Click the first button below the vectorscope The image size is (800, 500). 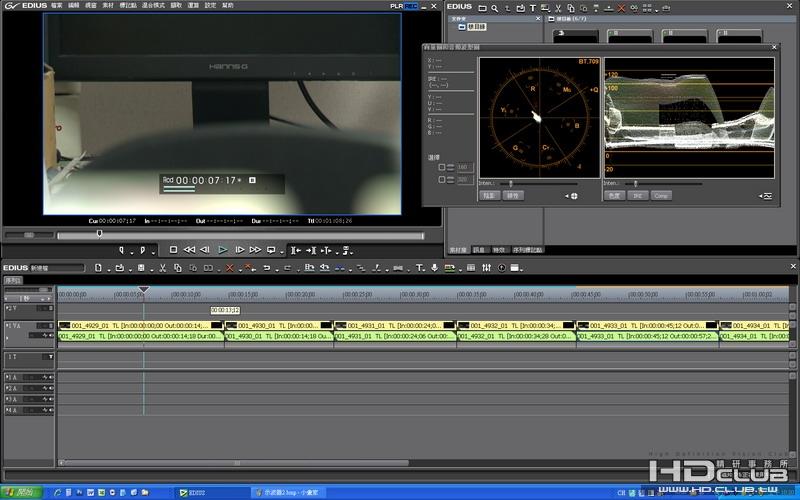pyautogui.click(x=489, y=195)
